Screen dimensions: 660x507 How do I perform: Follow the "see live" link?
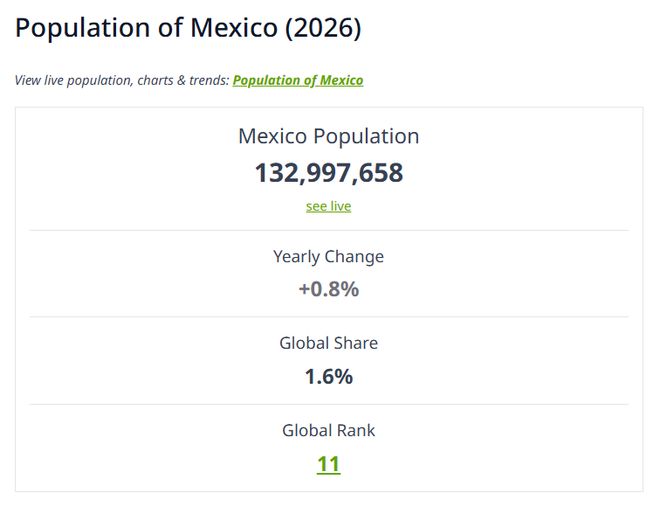328,206
